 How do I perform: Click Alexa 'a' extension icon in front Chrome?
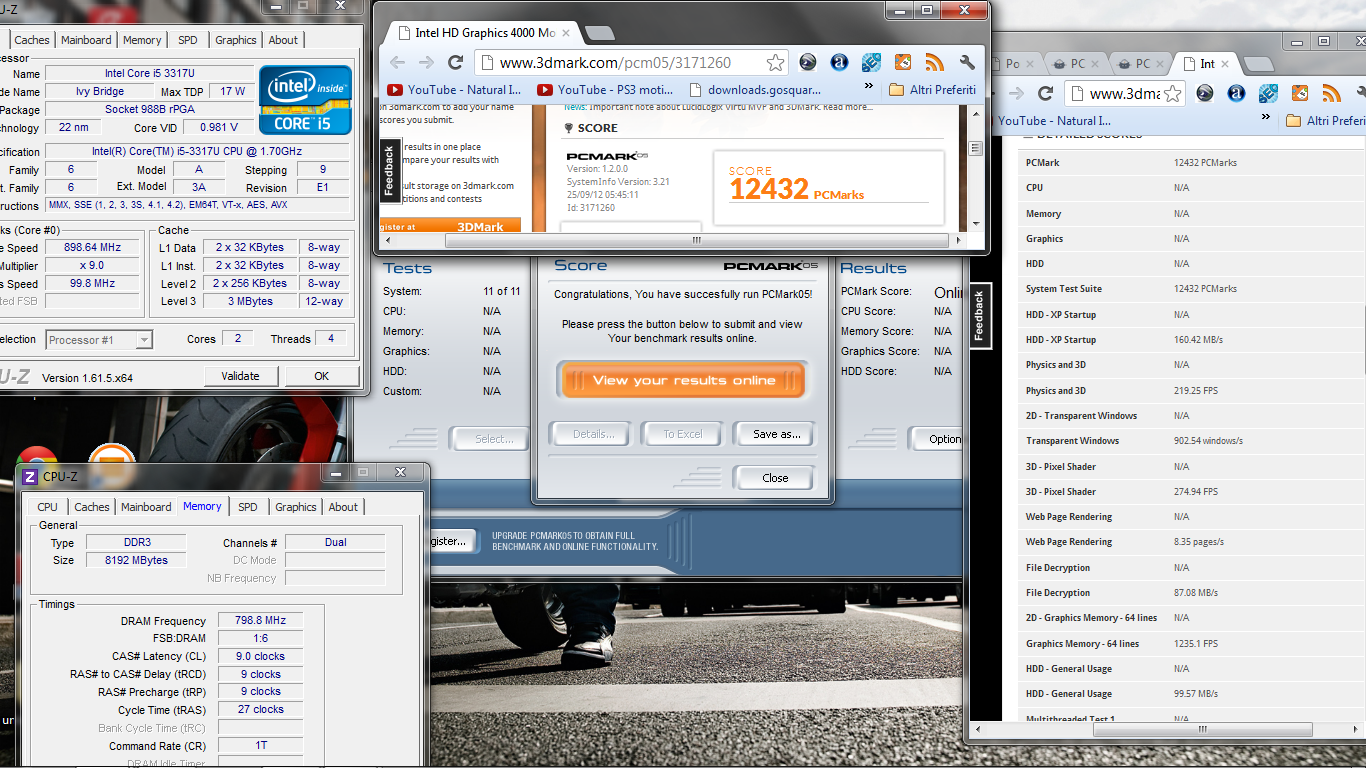tap(839, 62)
